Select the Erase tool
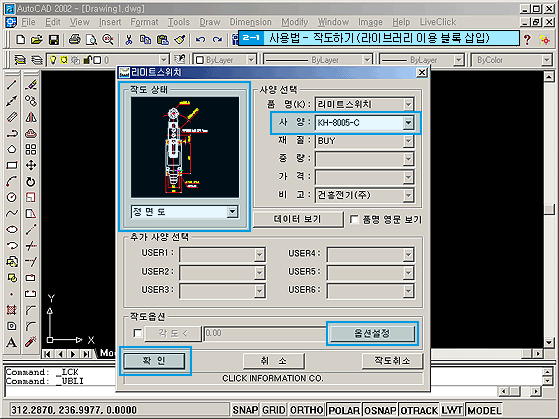559x419 pixels. click(31, 85)
